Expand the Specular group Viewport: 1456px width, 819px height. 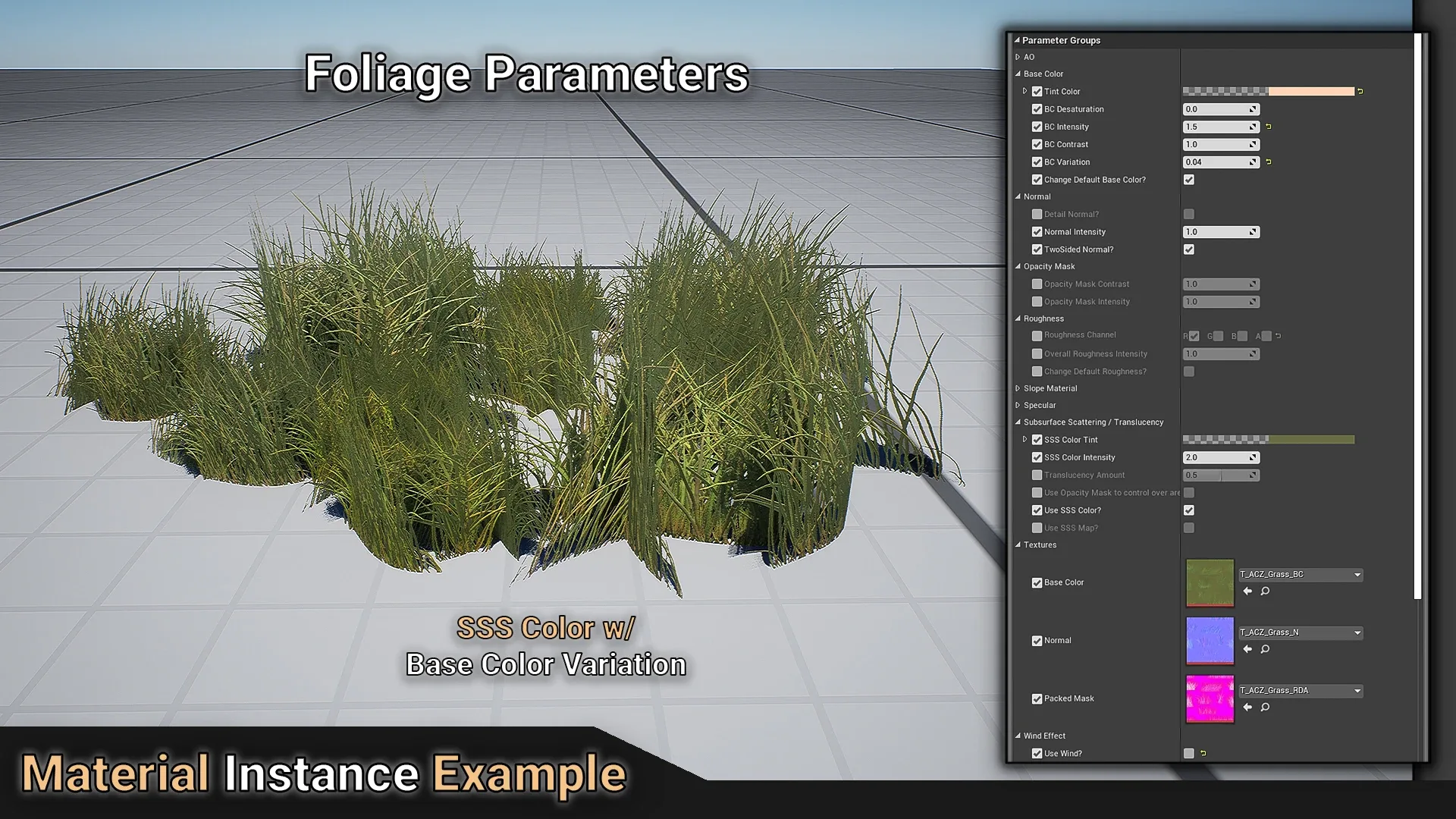tap(1018, 405)
